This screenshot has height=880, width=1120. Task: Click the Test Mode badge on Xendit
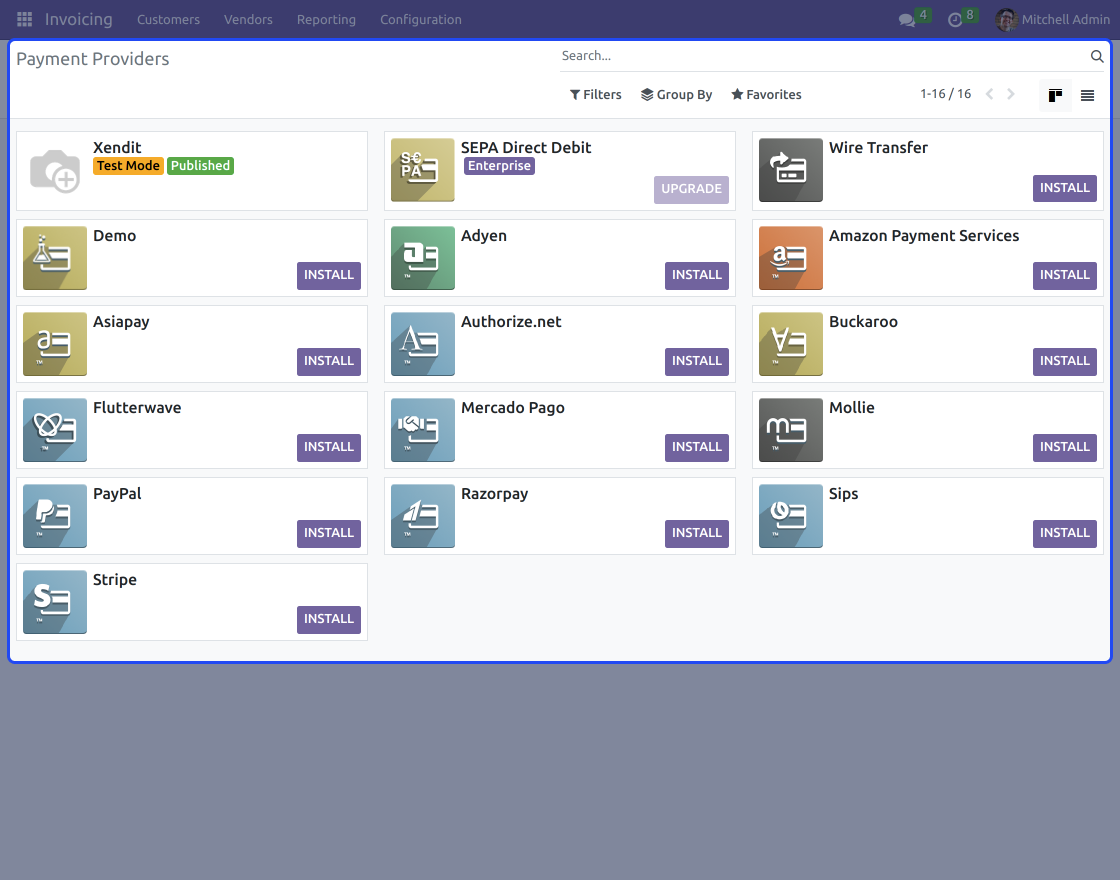click(x=129, y=166)
